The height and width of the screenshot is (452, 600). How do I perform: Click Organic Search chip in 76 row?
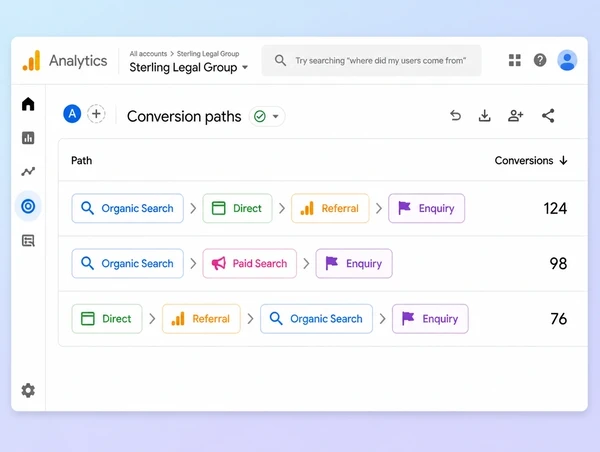[316, 319]
